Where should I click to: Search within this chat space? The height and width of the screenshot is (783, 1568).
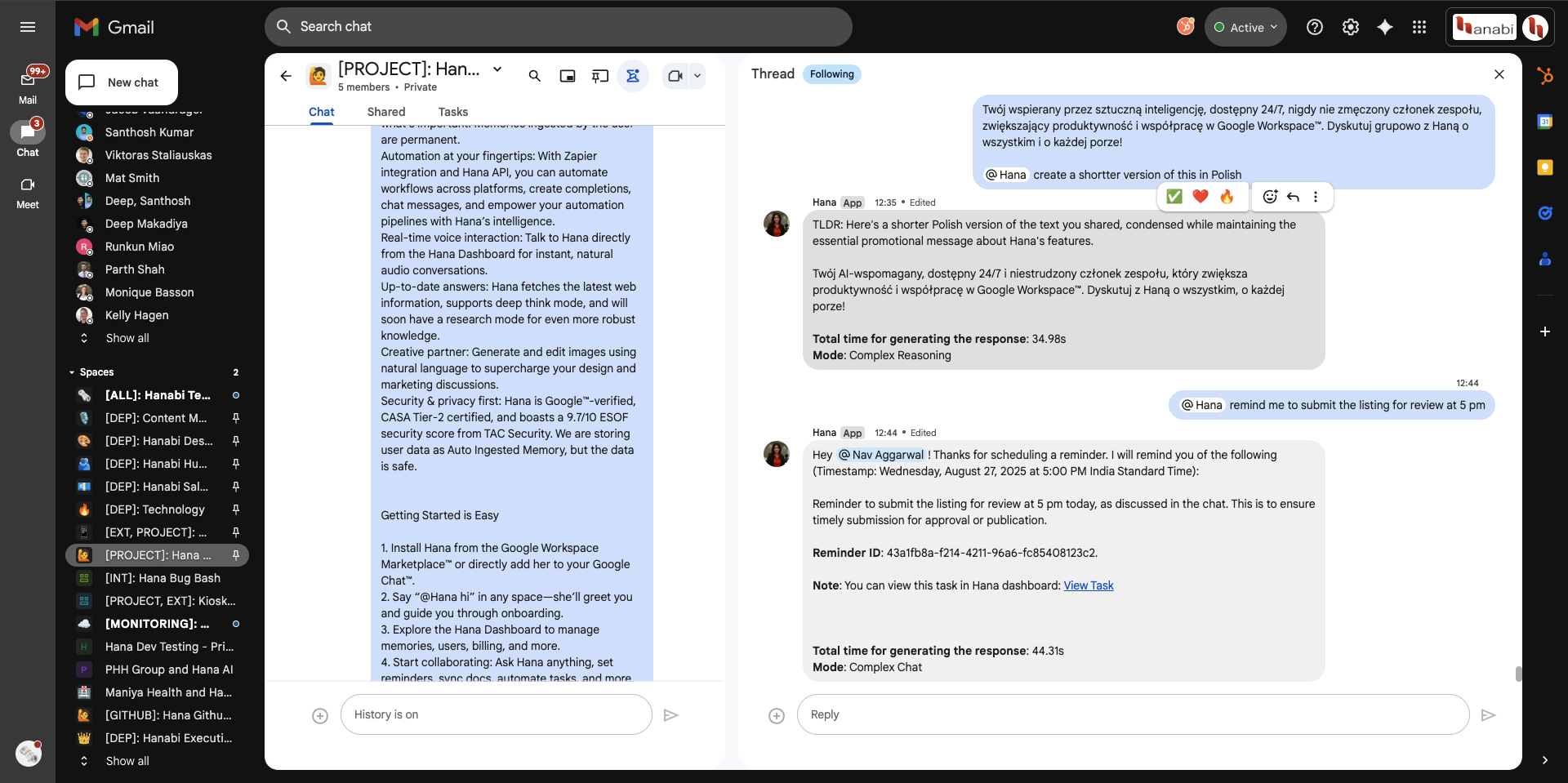point(535,76)
